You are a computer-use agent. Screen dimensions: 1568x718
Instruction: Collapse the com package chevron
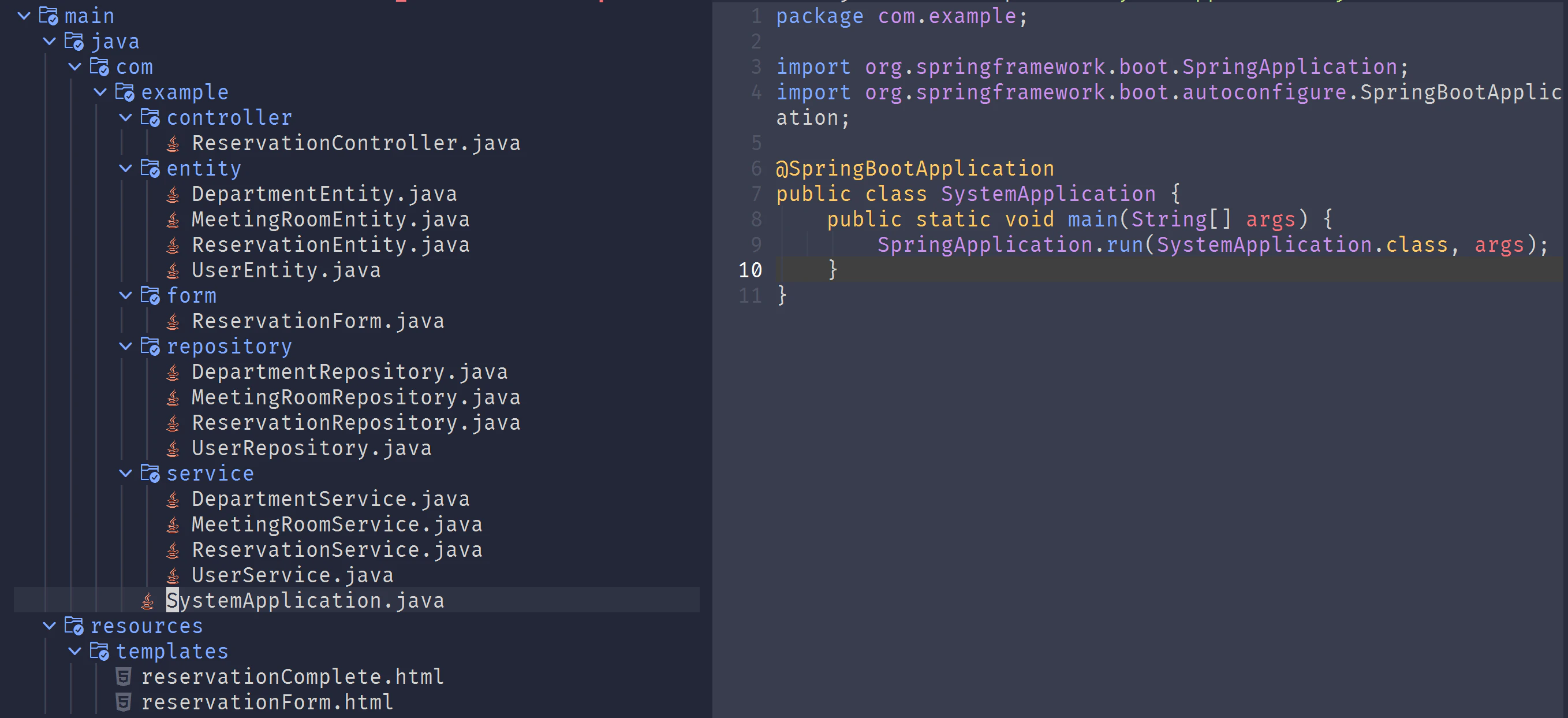tap(75, 67)
